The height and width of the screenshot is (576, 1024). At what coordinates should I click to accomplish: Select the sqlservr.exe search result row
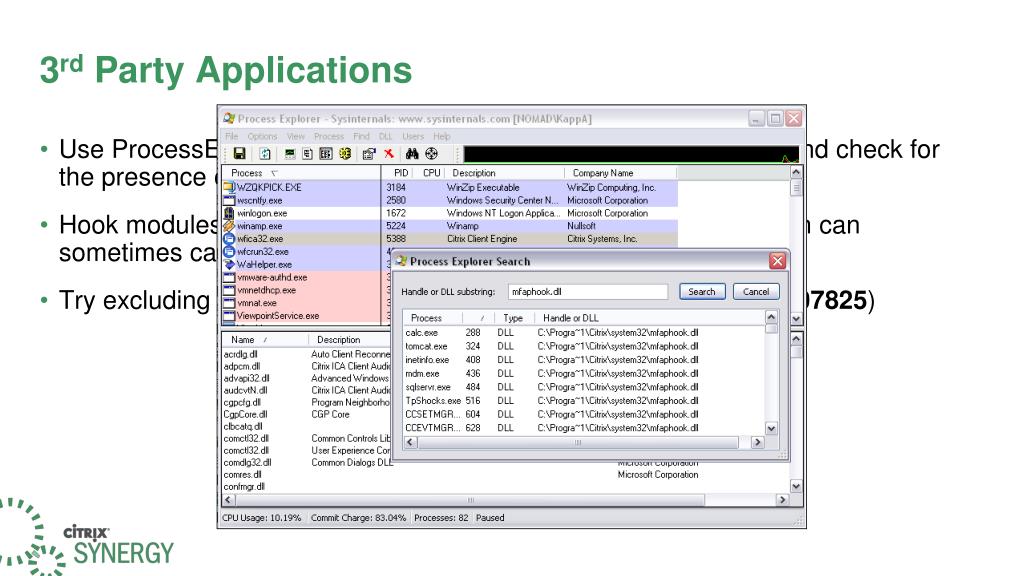(584, 387)
